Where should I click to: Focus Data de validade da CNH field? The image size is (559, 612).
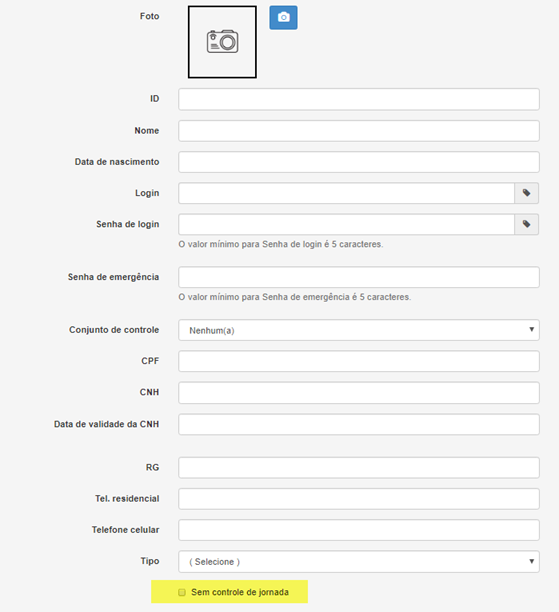[x=359, y=424]
